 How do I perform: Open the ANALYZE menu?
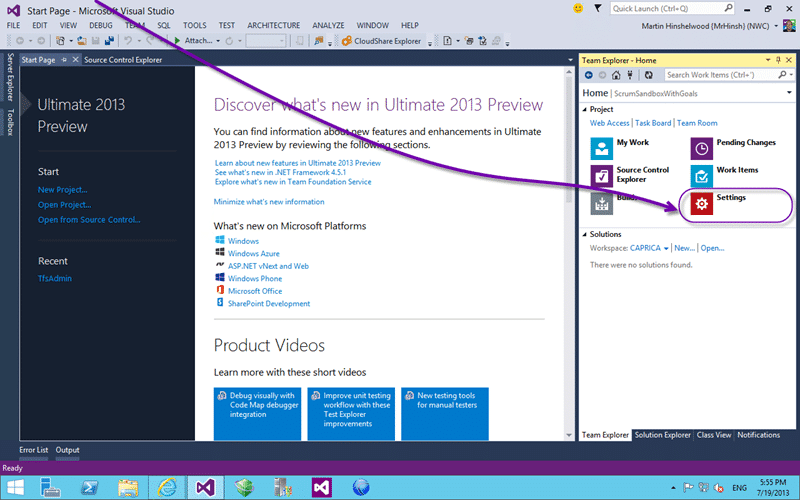(328, 25)
